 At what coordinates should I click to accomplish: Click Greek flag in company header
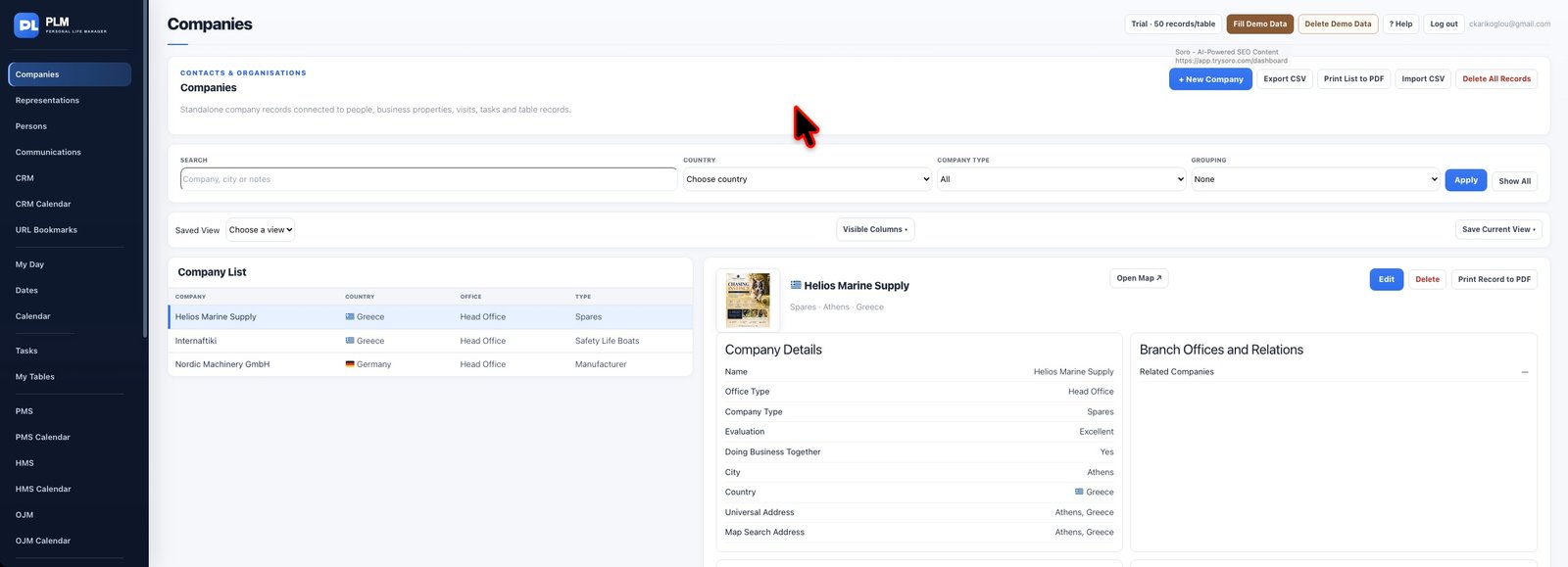pos(796,286)
